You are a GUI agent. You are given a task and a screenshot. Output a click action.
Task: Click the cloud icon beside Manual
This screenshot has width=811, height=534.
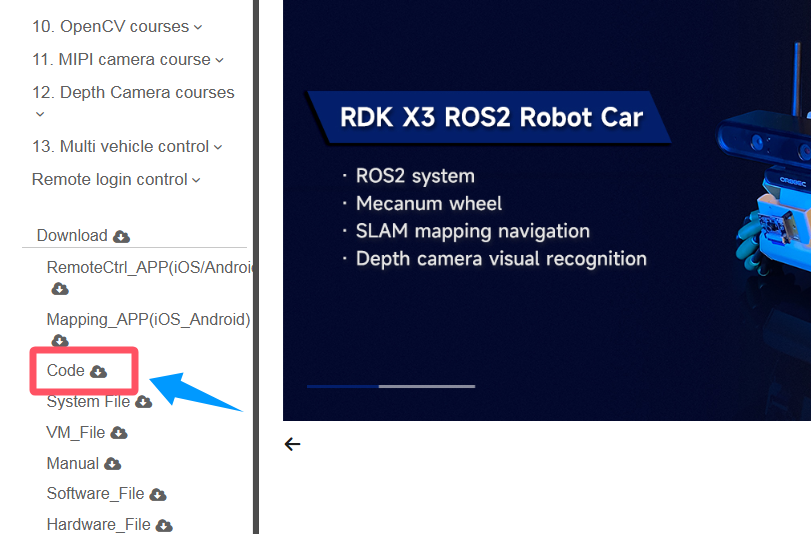tap(112, 464)
